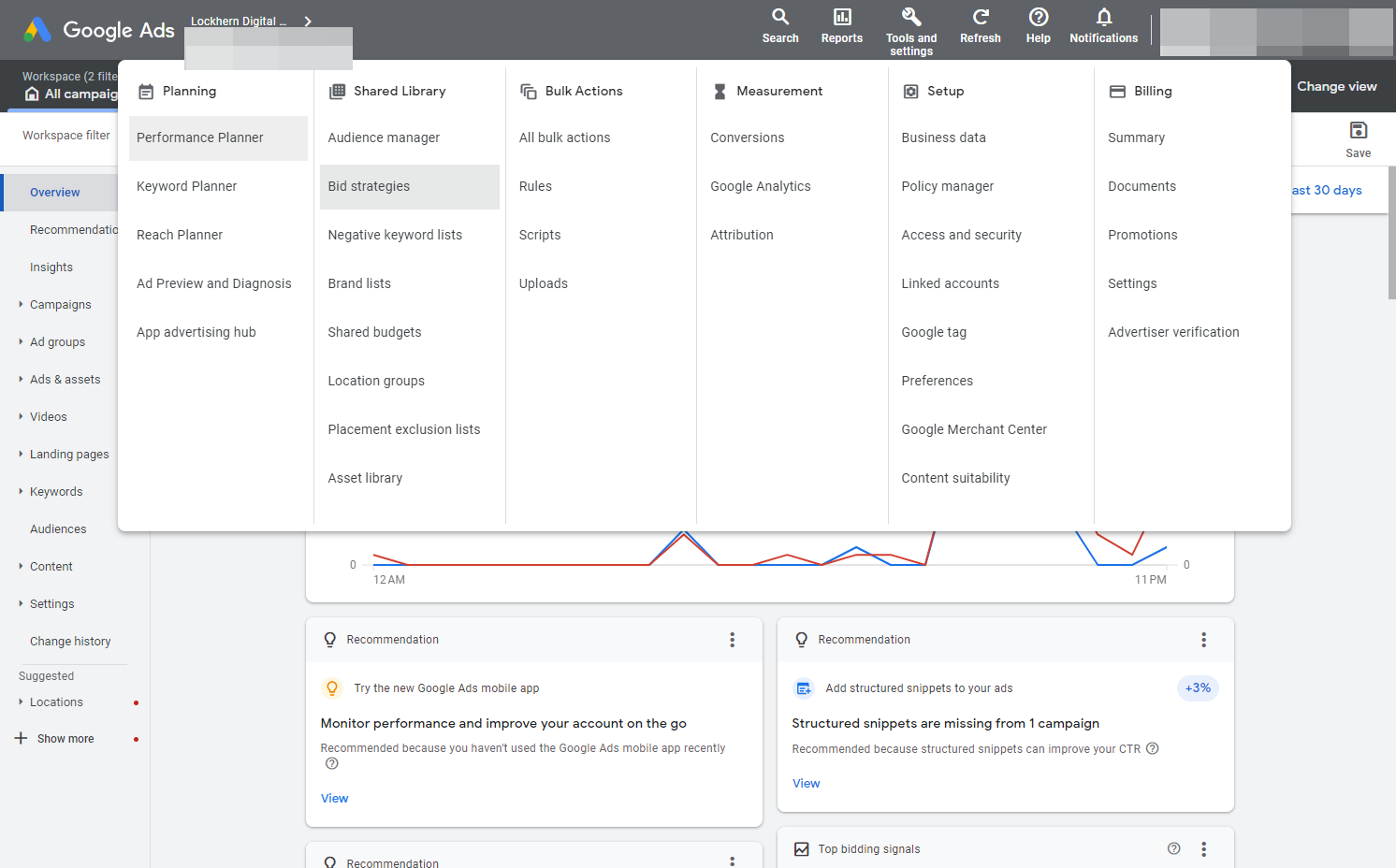
Task: Select Promotions under Billing
Action: pyautogui.click(x=1142, y=235)
